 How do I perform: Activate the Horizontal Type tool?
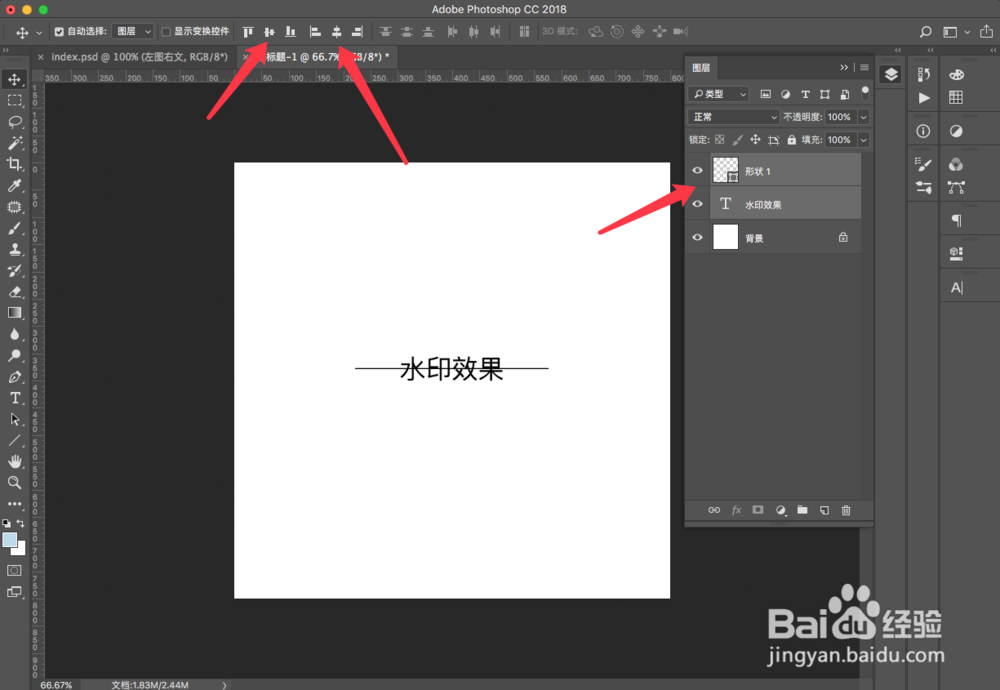pyautogui.click(x=14, y=398)
